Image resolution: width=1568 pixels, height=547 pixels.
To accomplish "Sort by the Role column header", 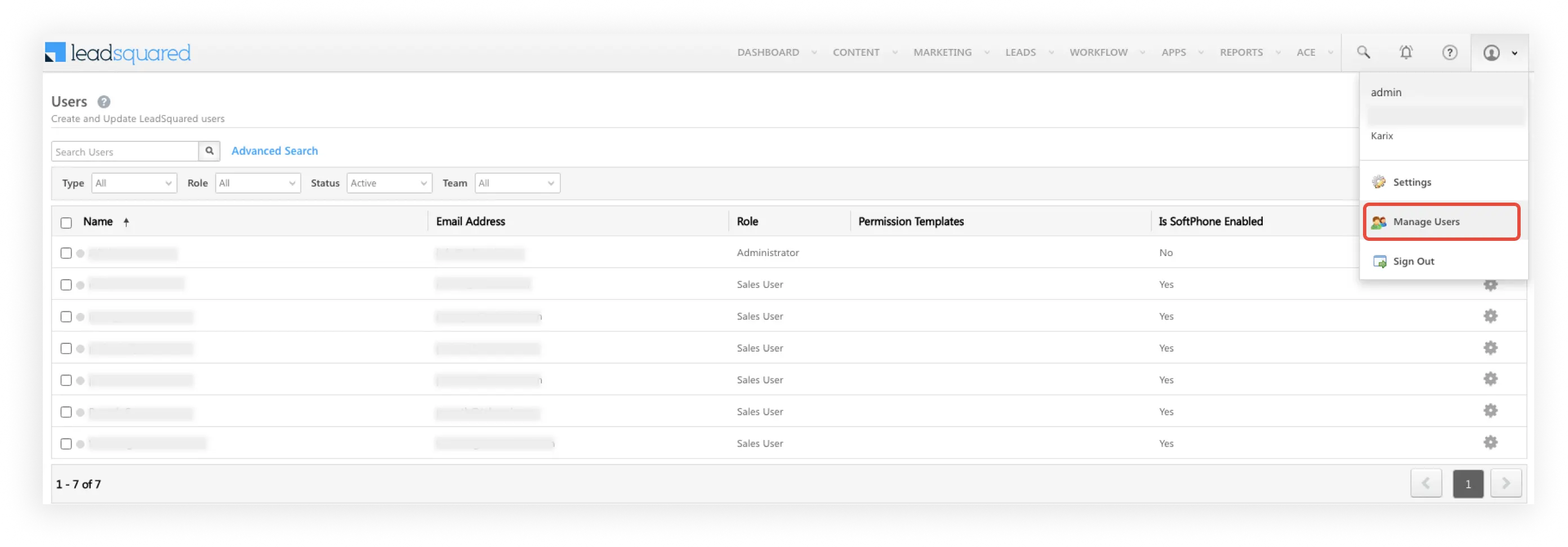I will (747, 222).
